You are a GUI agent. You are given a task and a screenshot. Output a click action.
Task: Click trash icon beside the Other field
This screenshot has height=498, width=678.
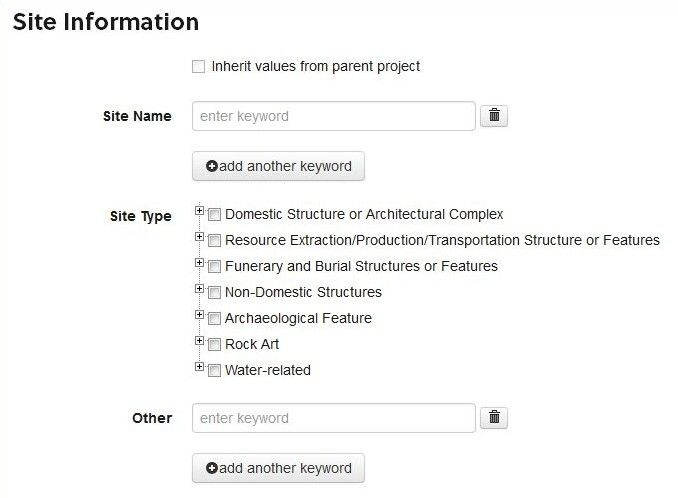click(x=494, y=418)
